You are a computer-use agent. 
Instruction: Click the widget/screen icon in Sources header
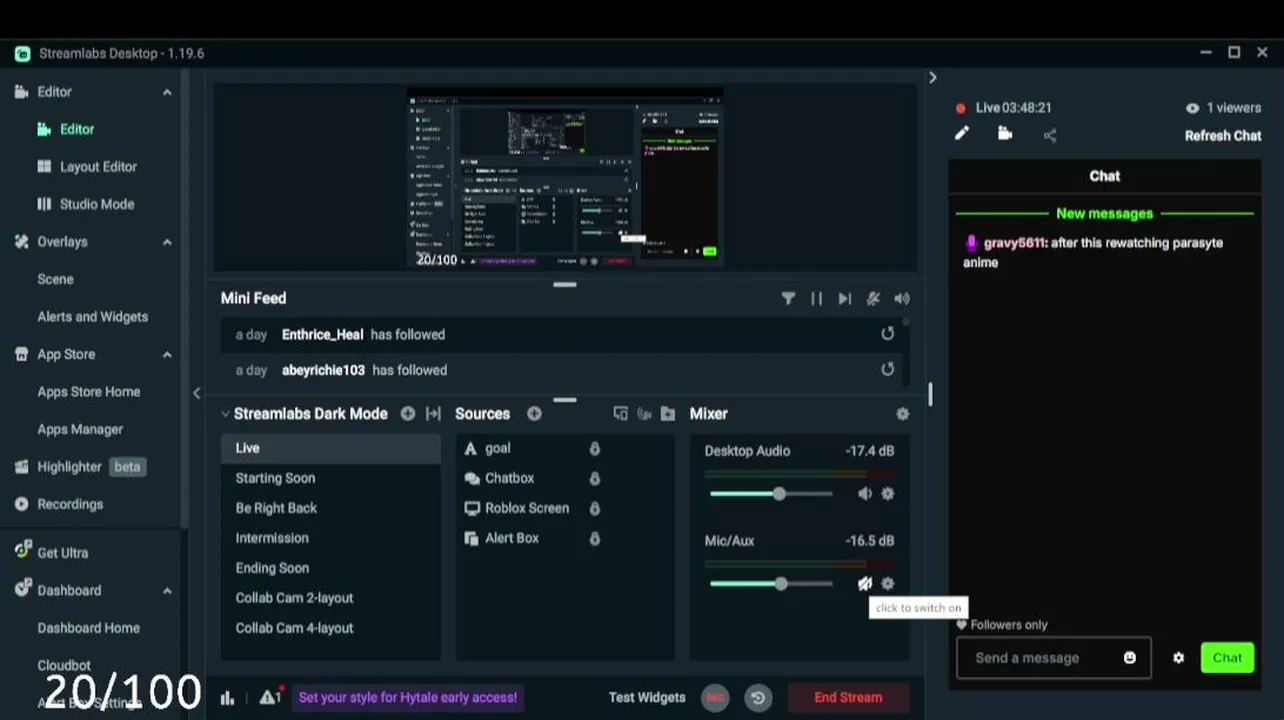click(620, 413)
